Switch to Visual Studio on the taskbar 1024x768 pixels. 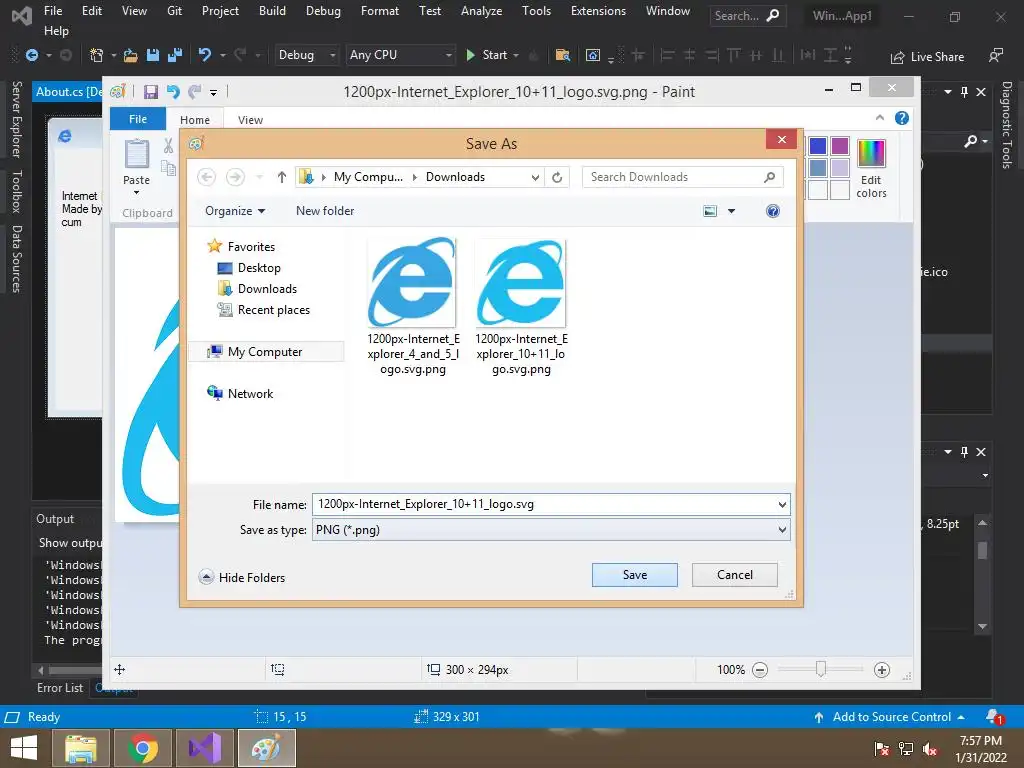(x=205, y=748)
